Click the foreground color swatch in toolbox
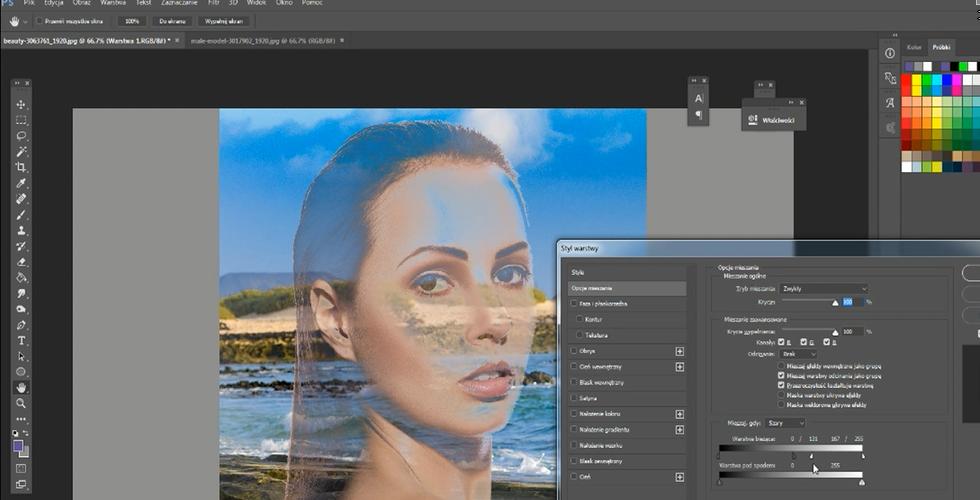Image resolution: width=980 pixels, height=500 pixels. pos(18,446)
